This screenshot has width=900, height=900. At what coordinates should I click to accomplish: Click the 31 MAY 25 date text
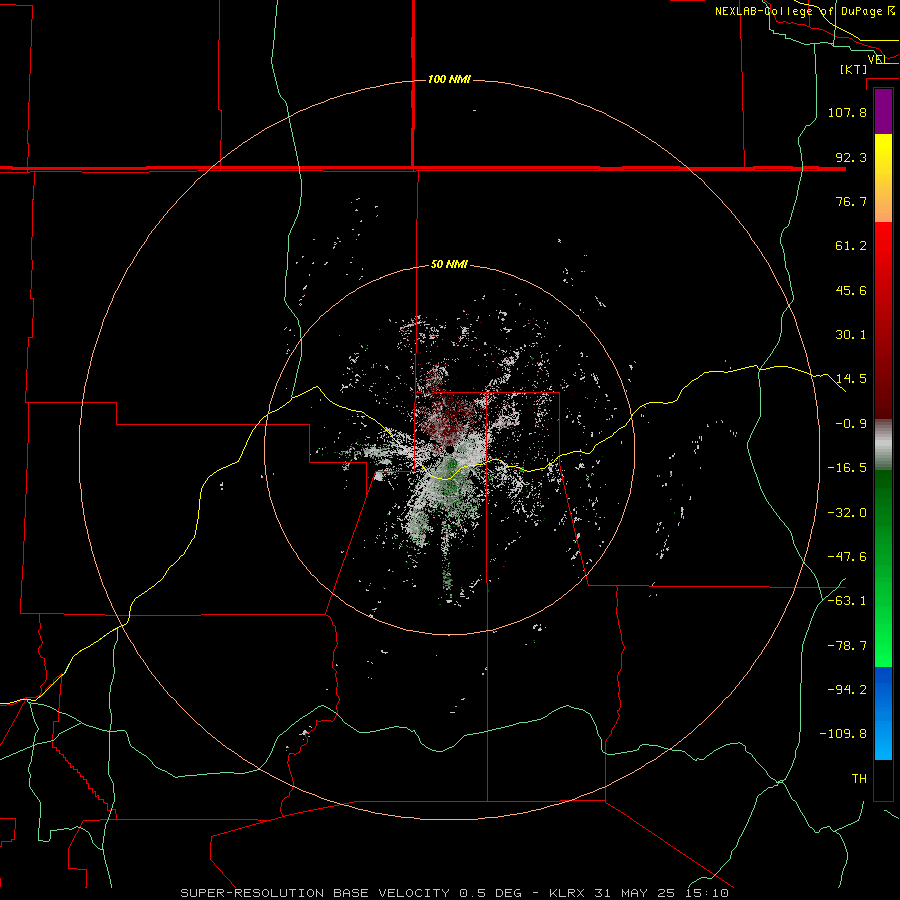click(637, 893)
